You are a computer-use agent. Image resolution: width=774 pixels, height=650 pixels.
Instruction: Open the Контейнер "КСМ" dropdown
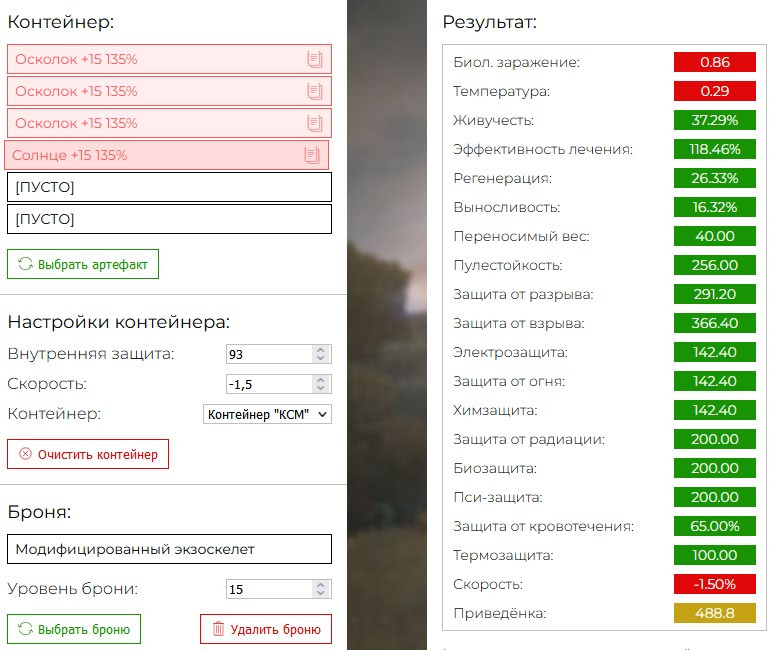(267, 414)
